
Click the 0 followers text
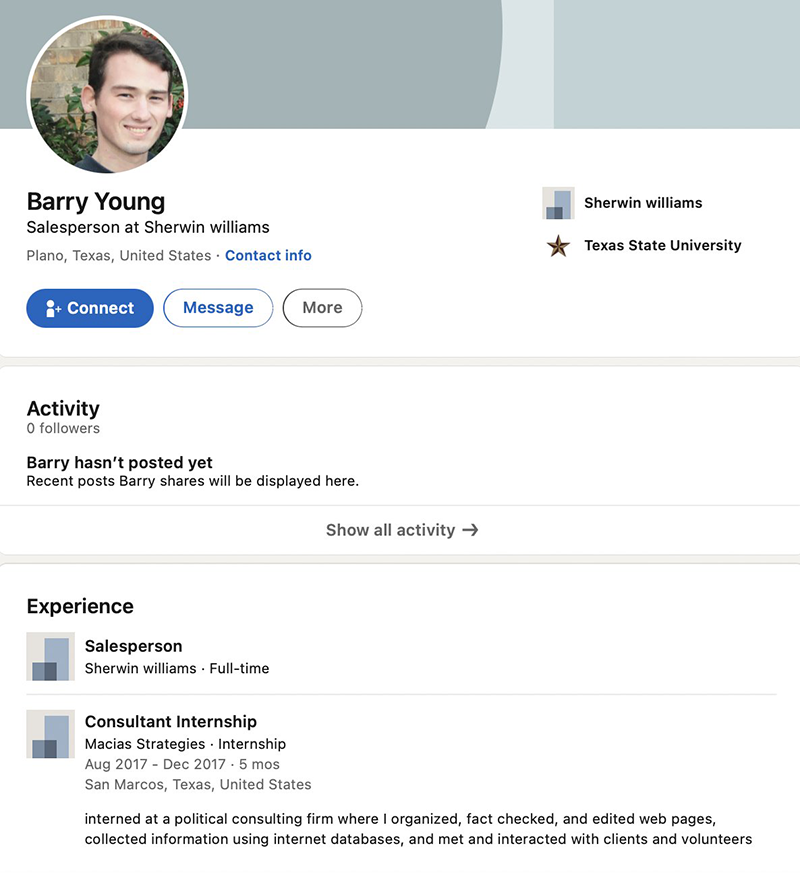(x=63, y=428)
